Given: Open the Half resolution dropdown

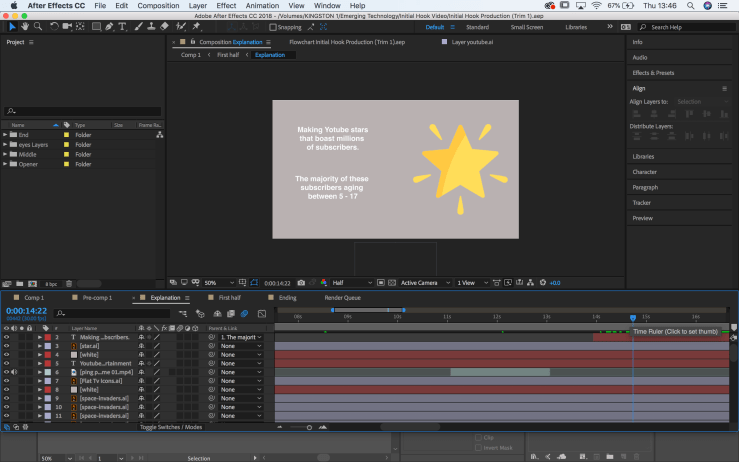Looking at the screenshot, I should [x=352, y=283].
